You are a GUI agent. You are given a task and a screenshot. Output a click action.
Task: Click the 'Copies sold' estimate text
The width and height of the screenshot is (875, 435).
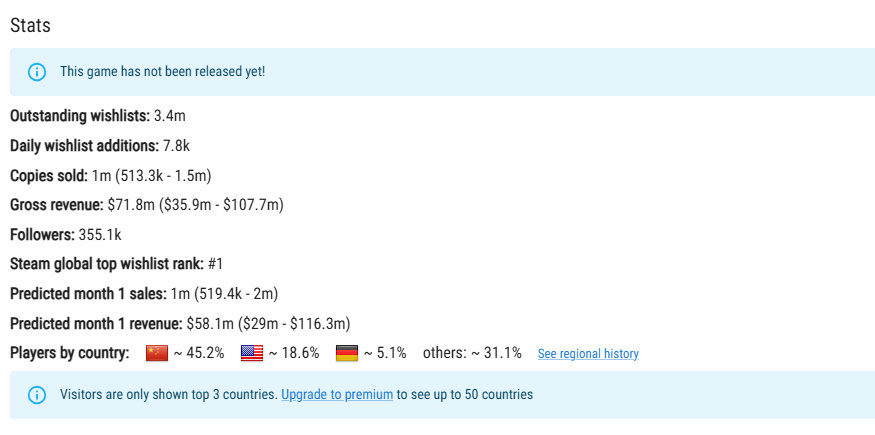point(151,176)
